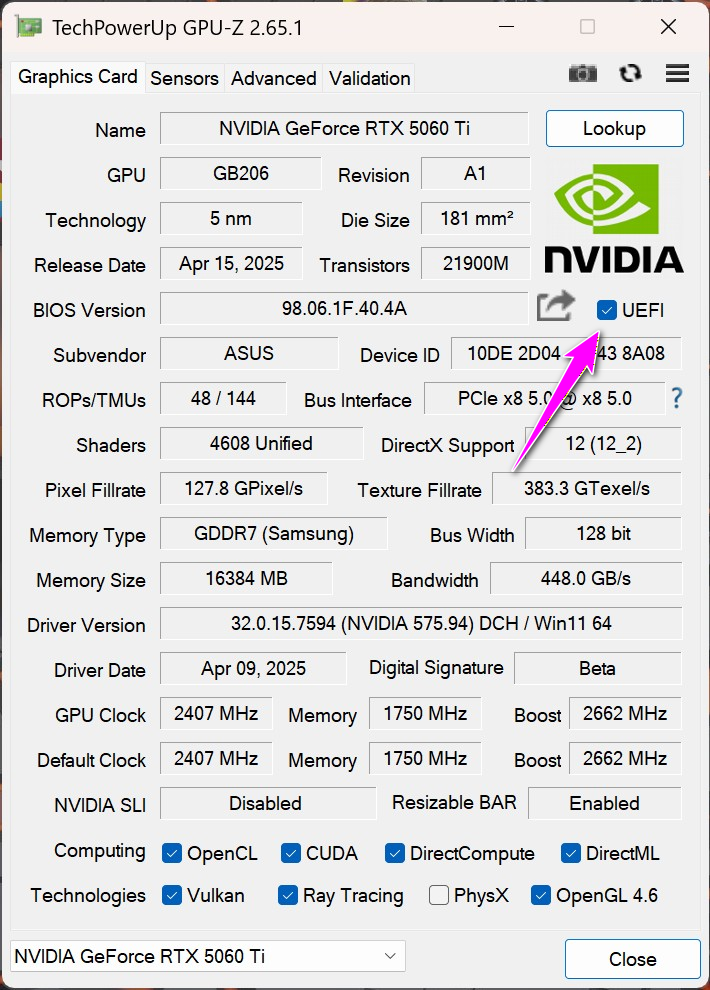The image size is (710, 990).
Task: Take a screenshot with the camera icon
Action: click(583, 73)
